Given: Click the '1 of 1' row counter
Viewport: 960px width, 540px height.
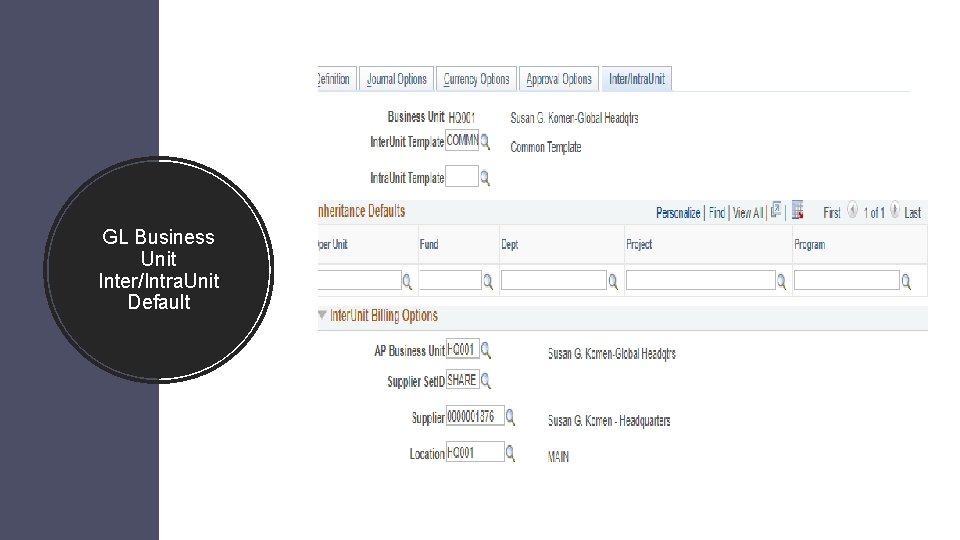Looking at the screenshot, I should (874, 213).
